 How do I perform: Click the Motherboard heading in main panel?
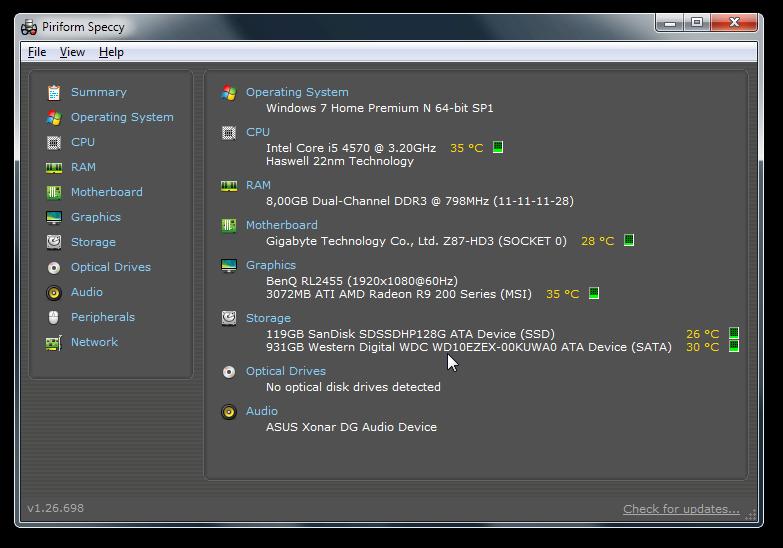282,225
